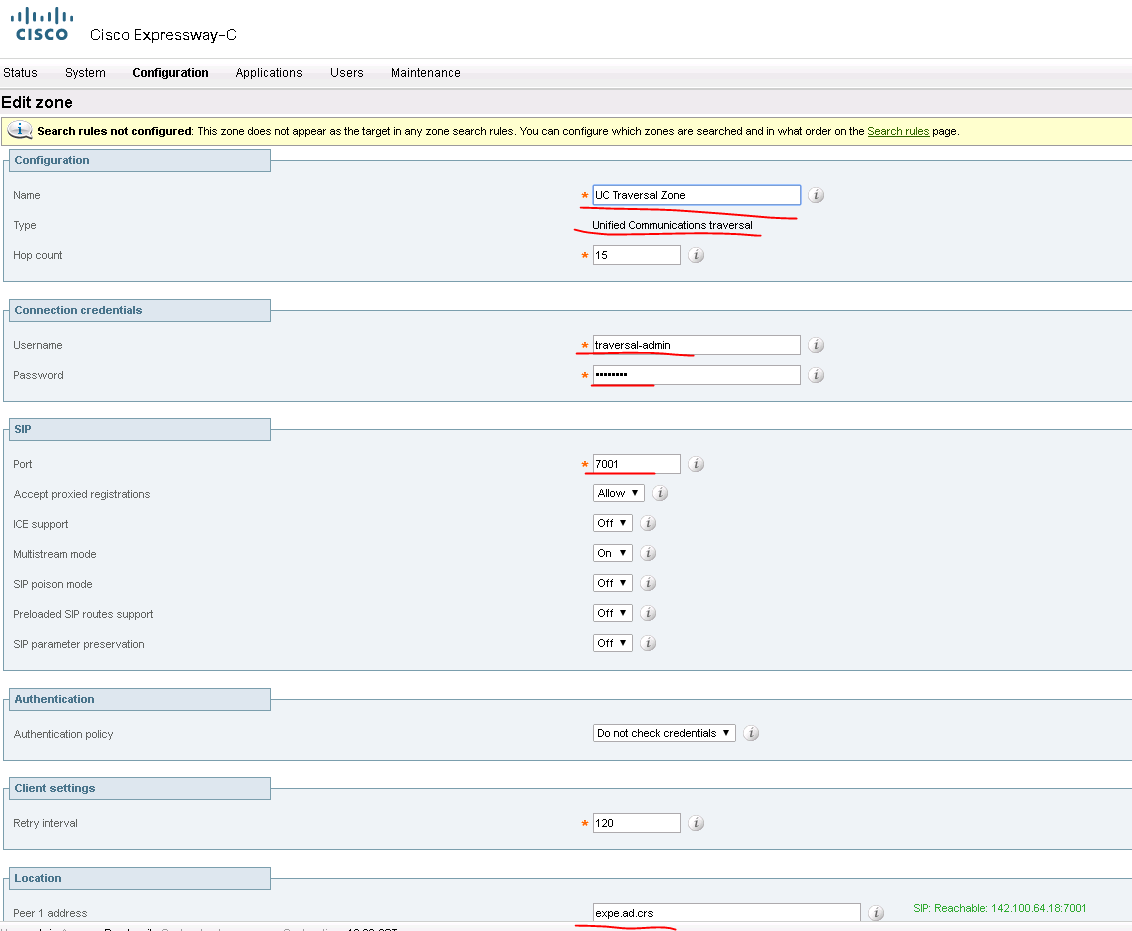Open Accept proxied registrations dropdown
This screenshot has width=1132, height=931.
coord(618,493)
